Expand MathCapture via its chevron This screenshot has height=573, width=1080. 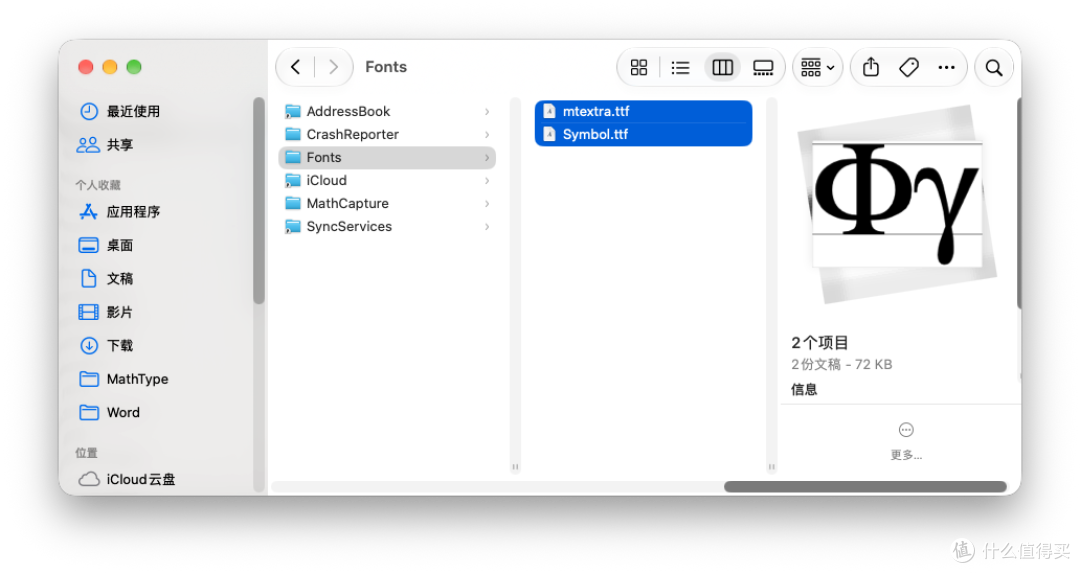pyautogui.click(x=487, y=204)
